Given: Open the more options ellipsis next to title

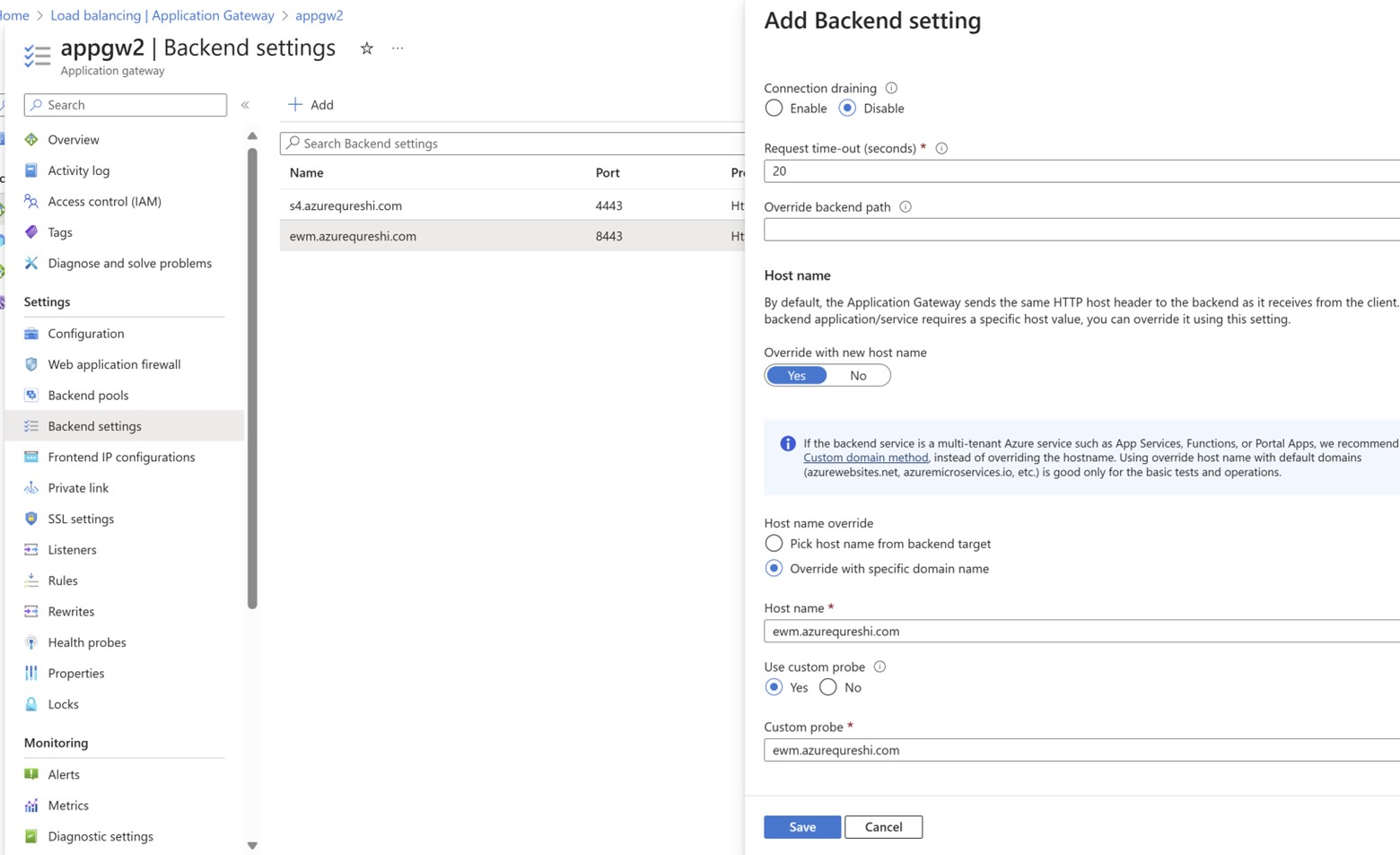Looking at the screenshot, I should click(398, 48).
